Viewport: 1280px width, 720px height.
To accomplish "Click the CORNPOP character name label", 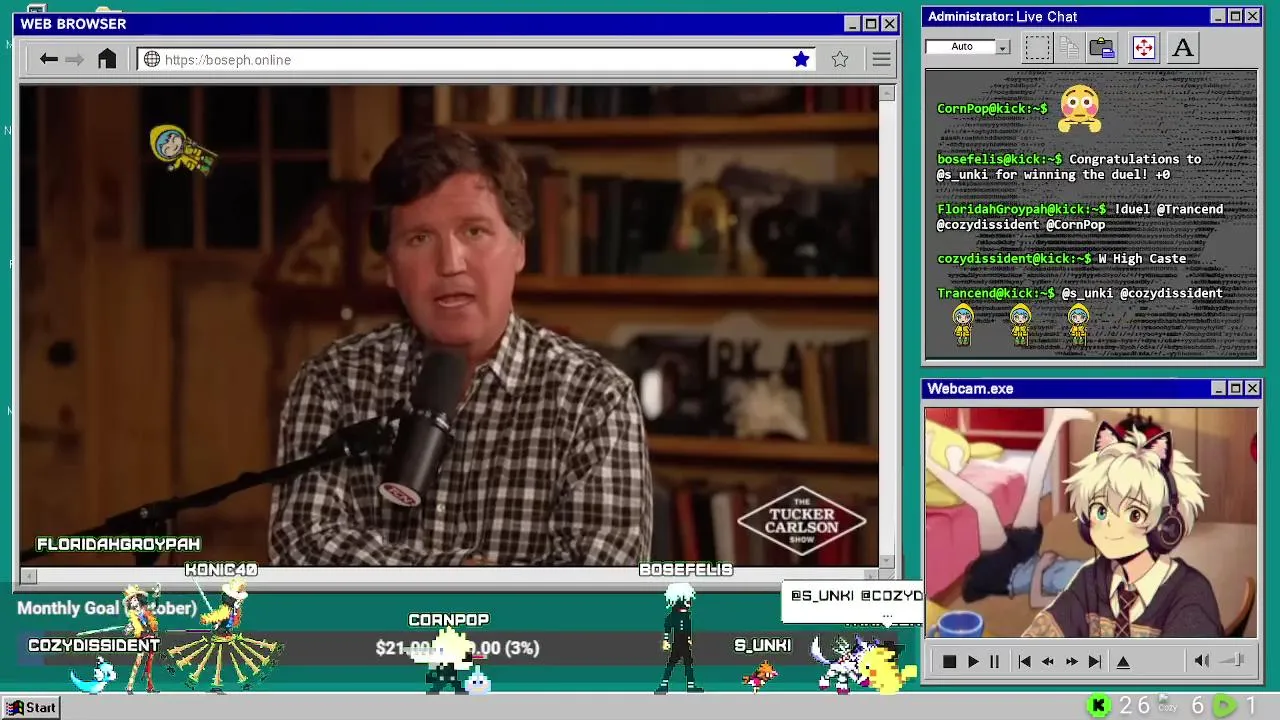I will 448,620.
